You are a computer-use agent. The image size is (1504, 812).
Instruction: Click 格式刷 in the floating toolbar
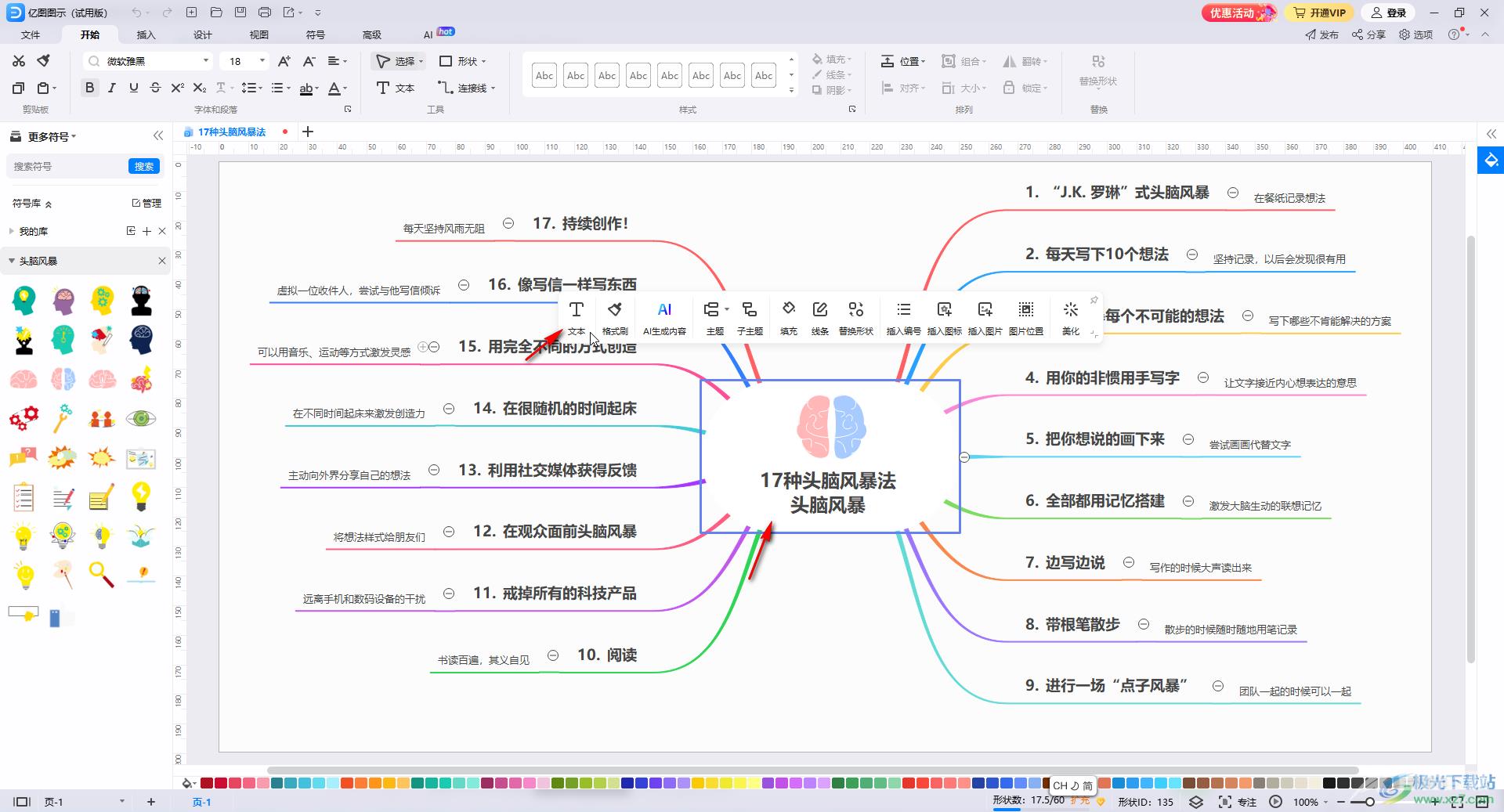(x=615, y=318)
